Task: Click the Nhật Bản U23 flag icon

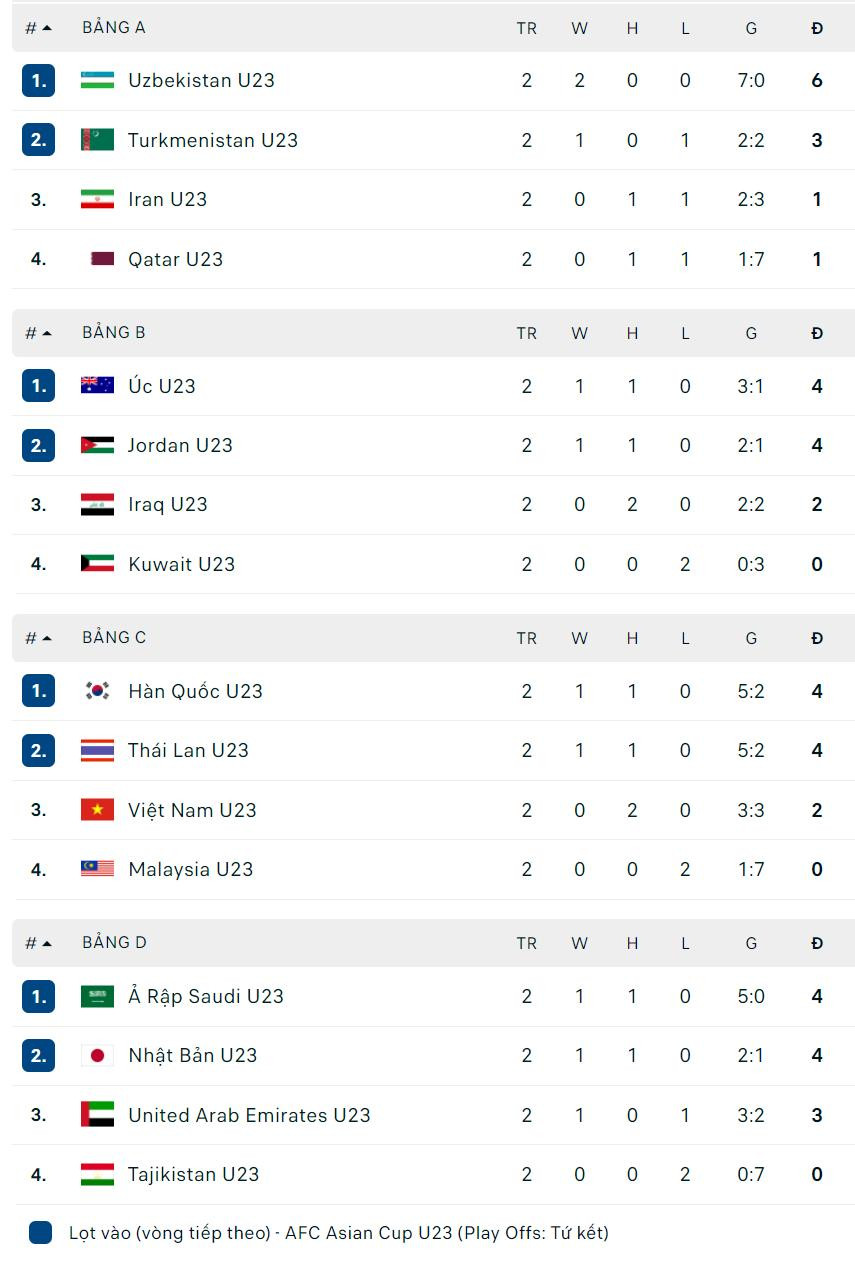Action: [96, 1055]
